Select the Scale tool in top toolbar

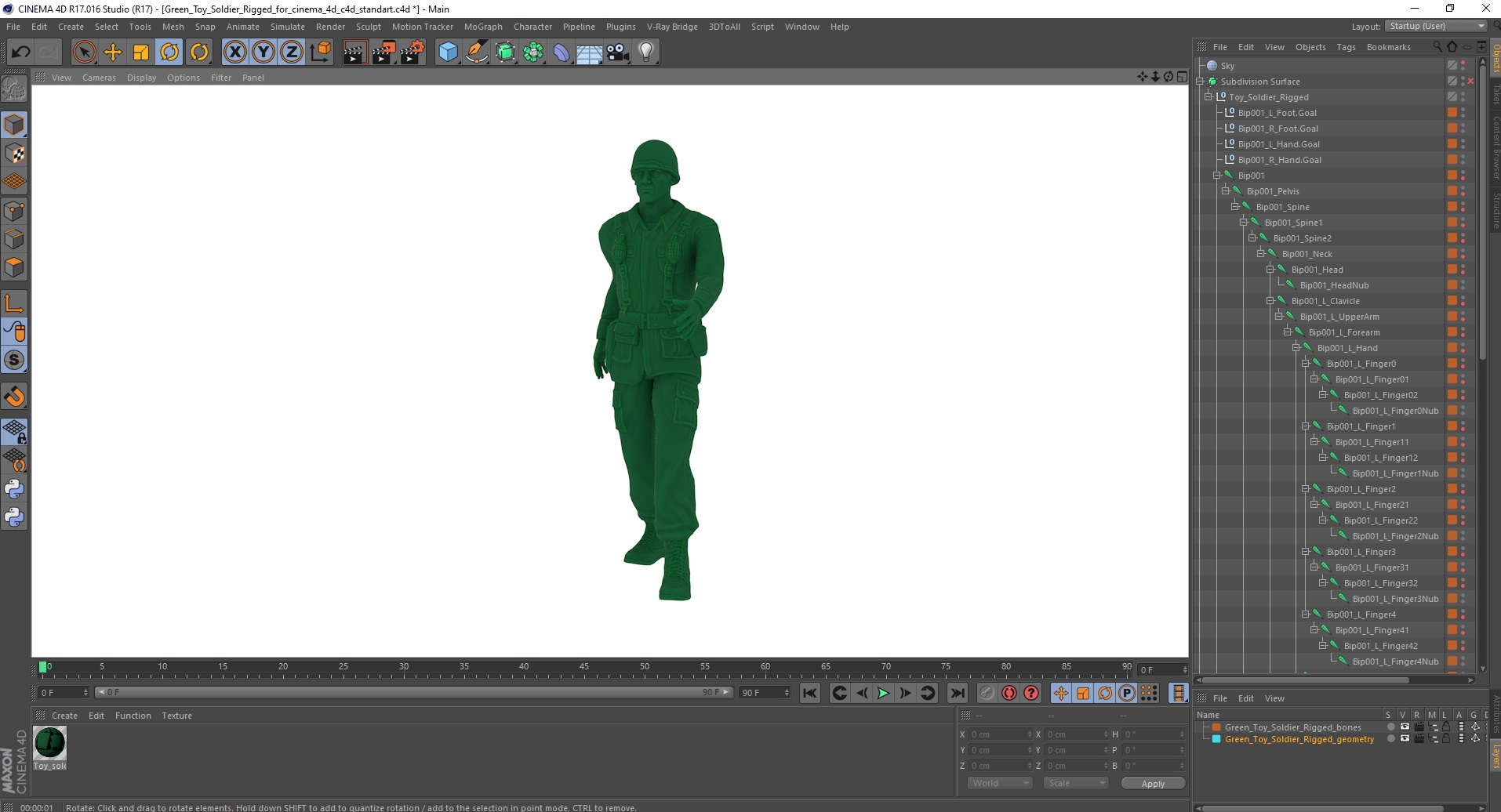point(141,53)
